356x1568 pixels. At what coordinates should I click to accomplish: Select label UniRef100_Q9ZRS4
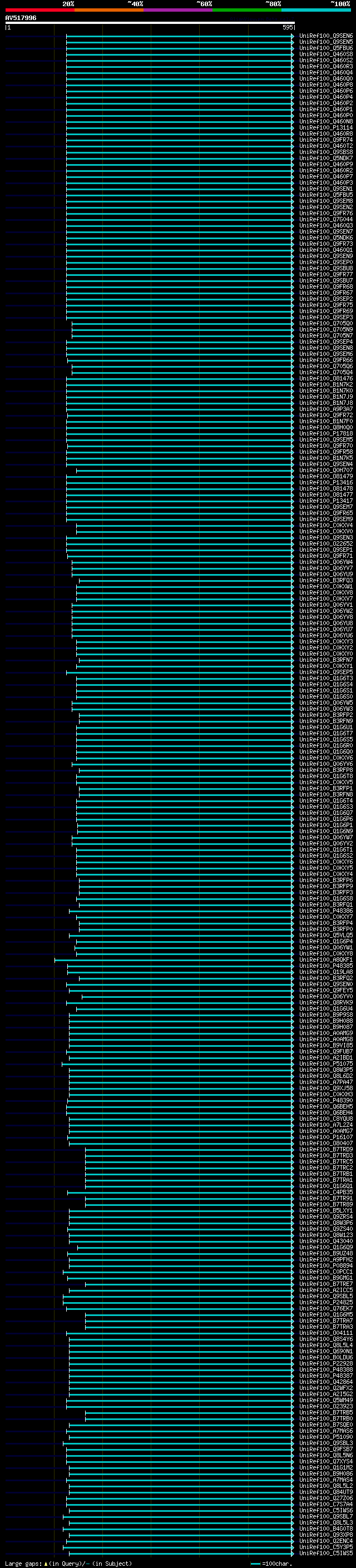326,1218
